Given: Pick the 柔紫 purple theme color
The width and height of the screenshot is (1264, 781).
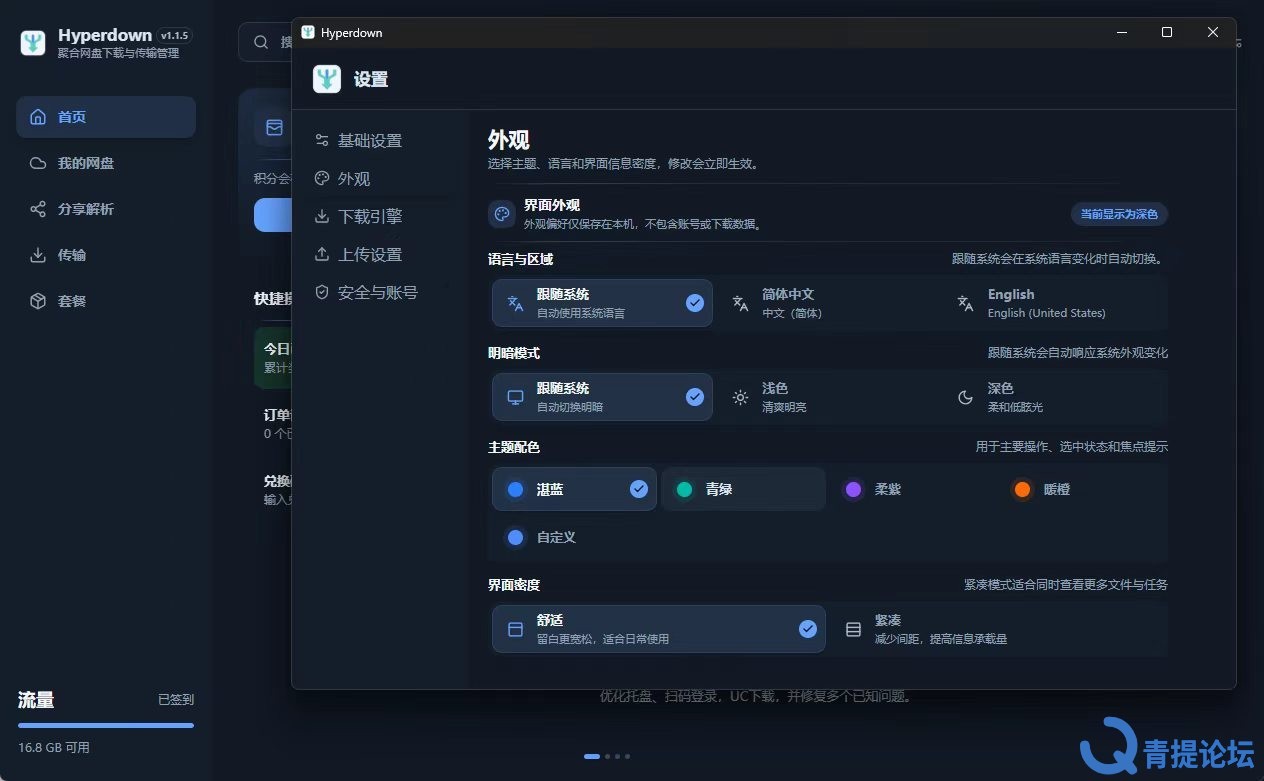Looking at the screenshot, I should click(913, 489).
